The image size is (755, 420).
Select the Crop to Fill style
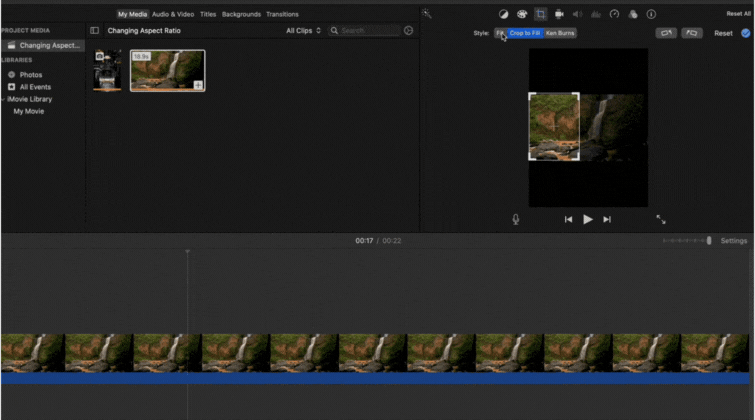(x=524, y=33)
